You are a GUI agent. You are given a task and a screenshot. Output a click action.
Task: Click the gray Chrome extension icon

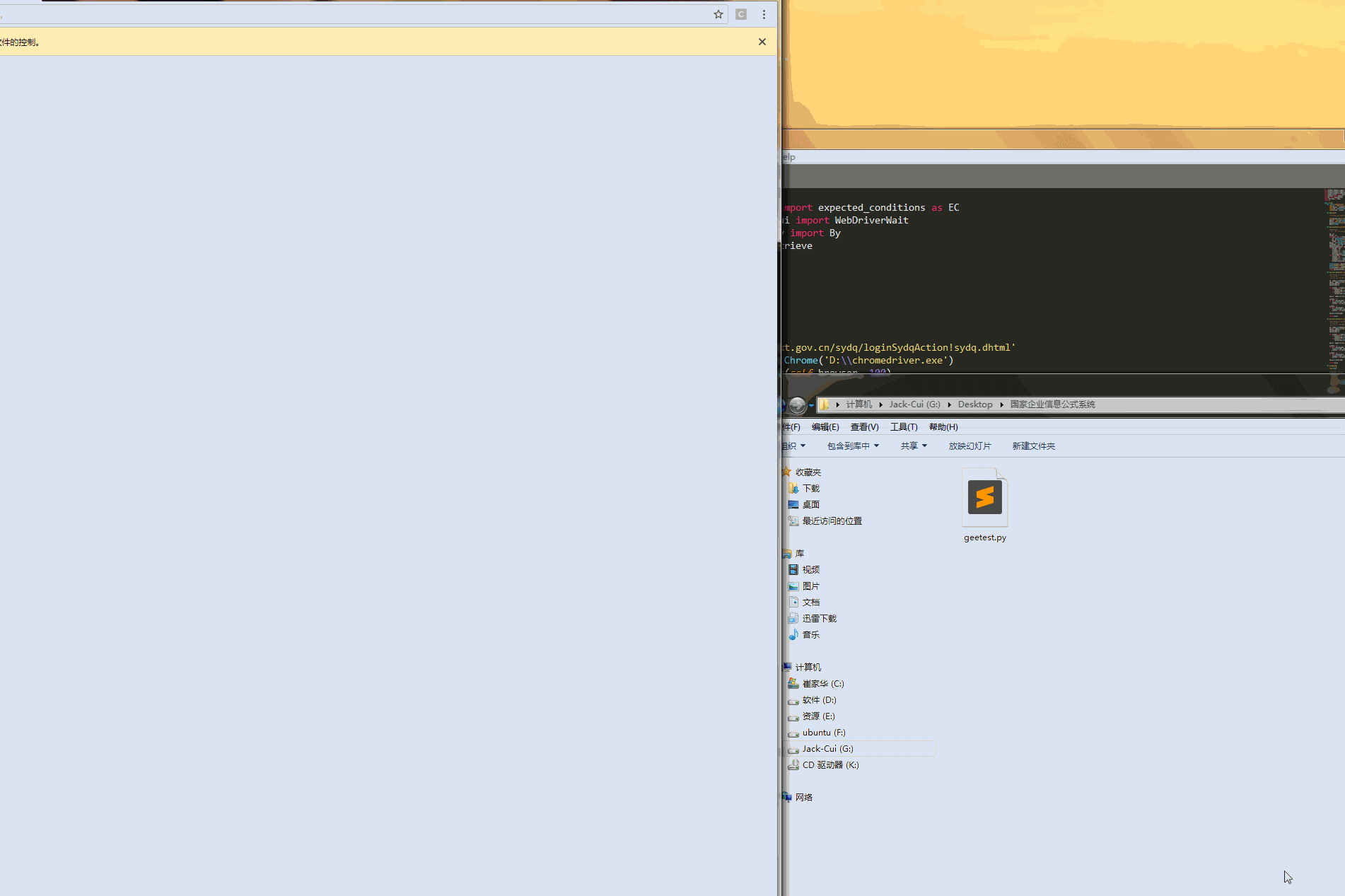tap(741, 14)
